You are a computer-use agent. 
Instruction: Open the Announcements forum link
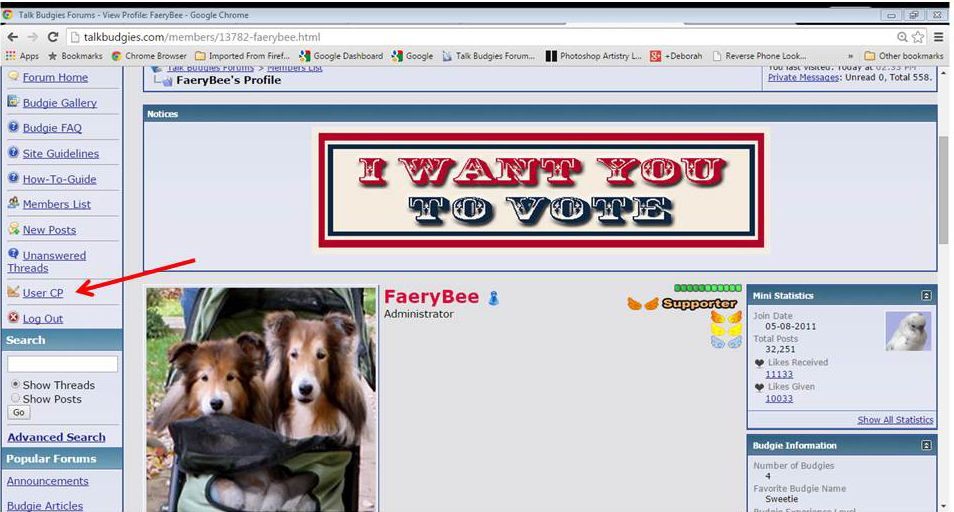click(x=48, y=480)
